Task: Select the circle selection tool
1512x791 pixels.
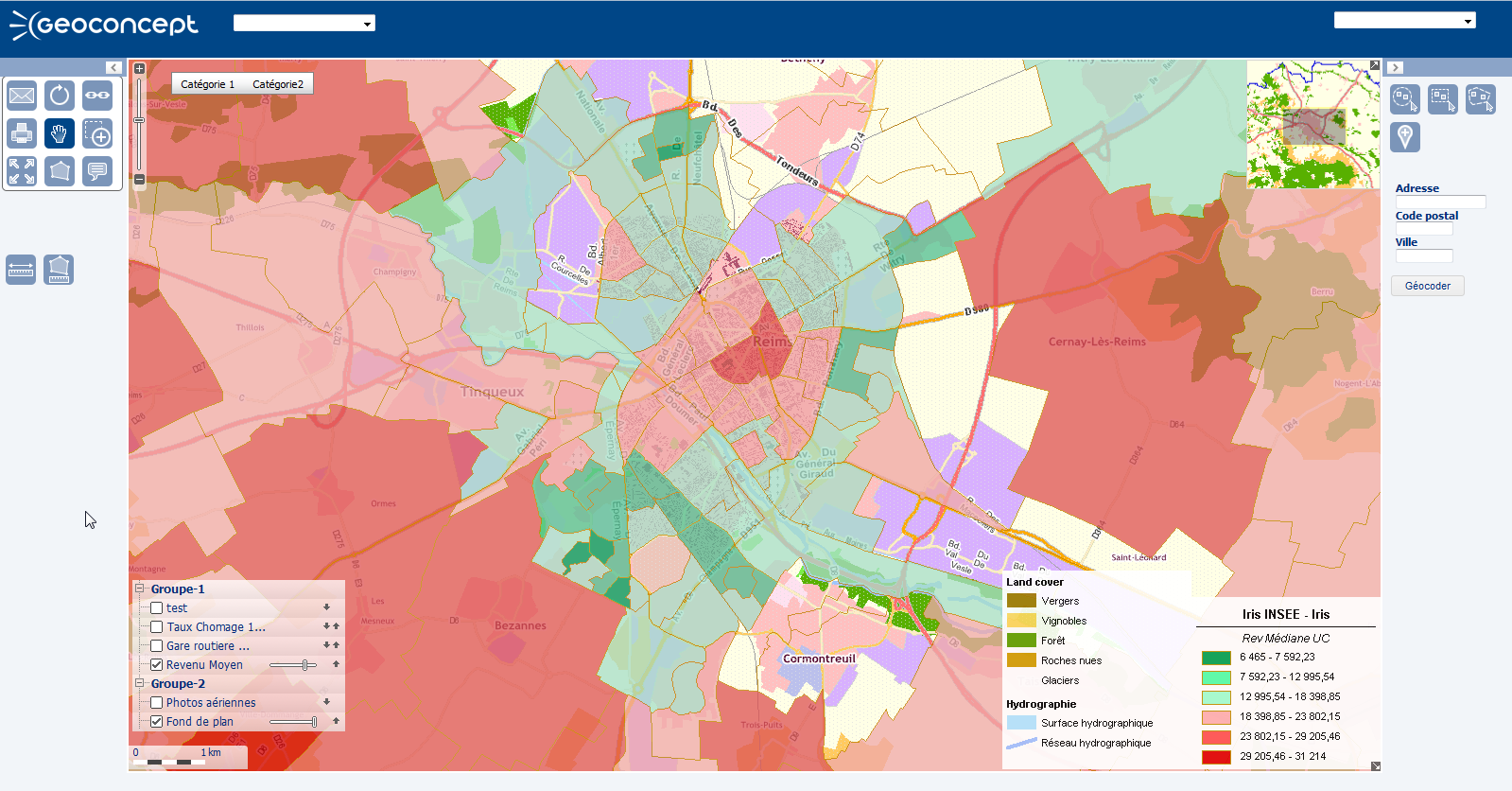Action: [x=1405, y=99]
